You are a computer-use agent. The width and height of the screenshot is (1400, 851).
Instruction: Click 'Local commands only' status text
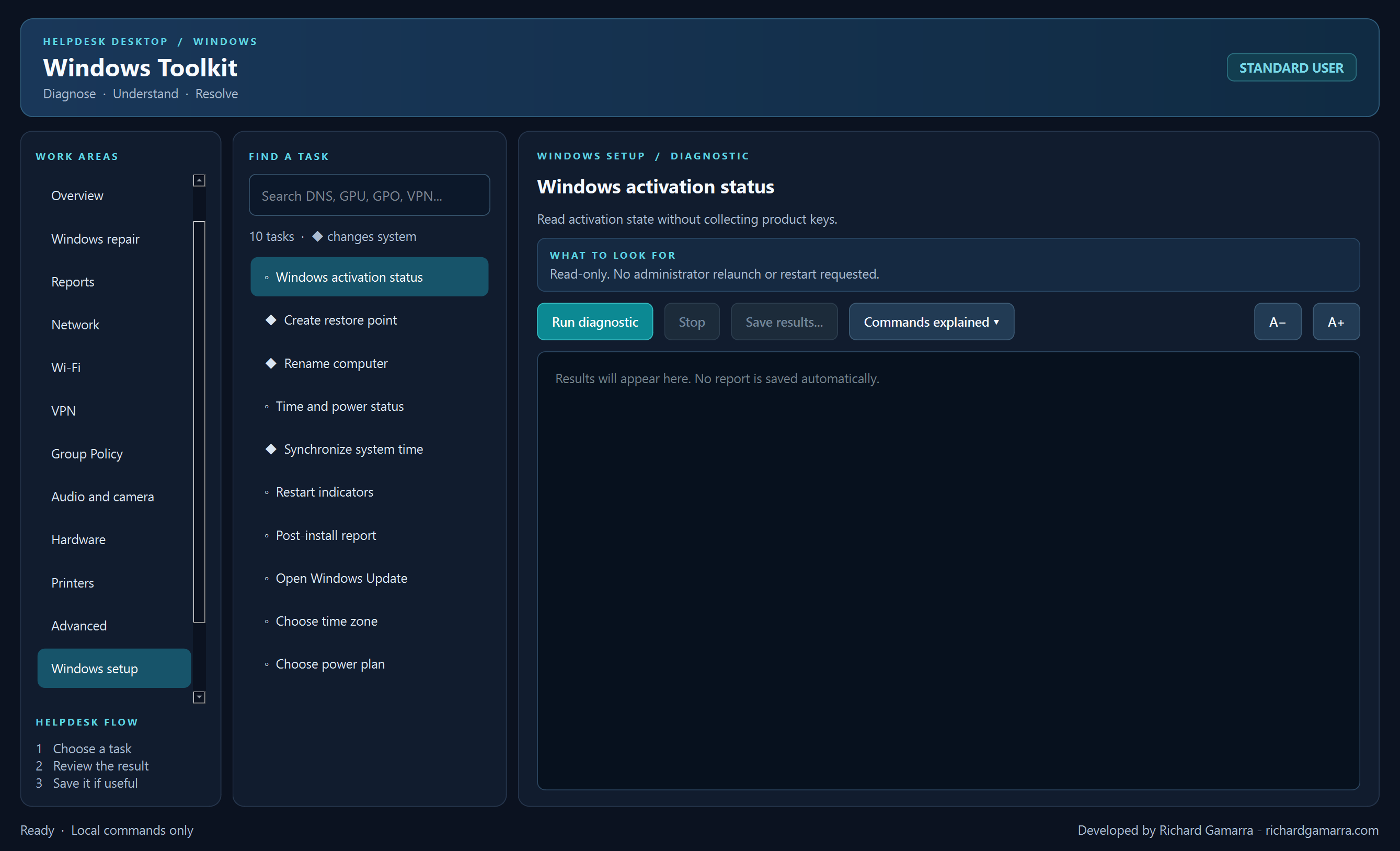pos(132,830)
